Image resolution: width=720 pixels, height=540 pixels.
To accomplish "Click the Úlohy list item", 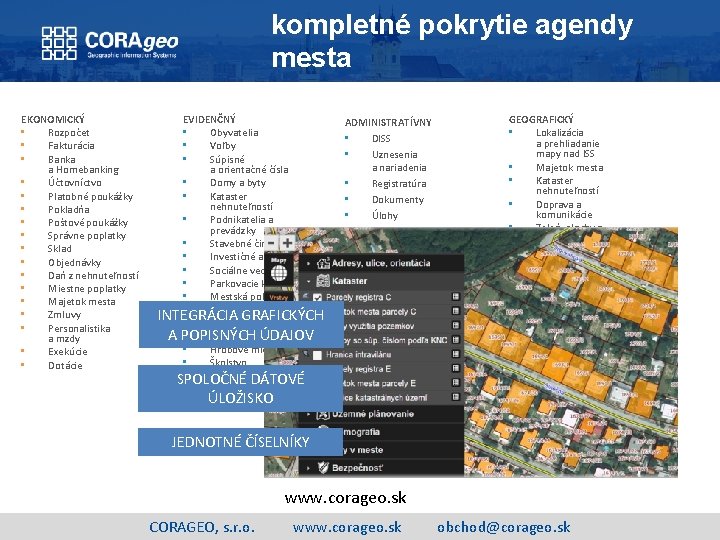I will (385, 215).
